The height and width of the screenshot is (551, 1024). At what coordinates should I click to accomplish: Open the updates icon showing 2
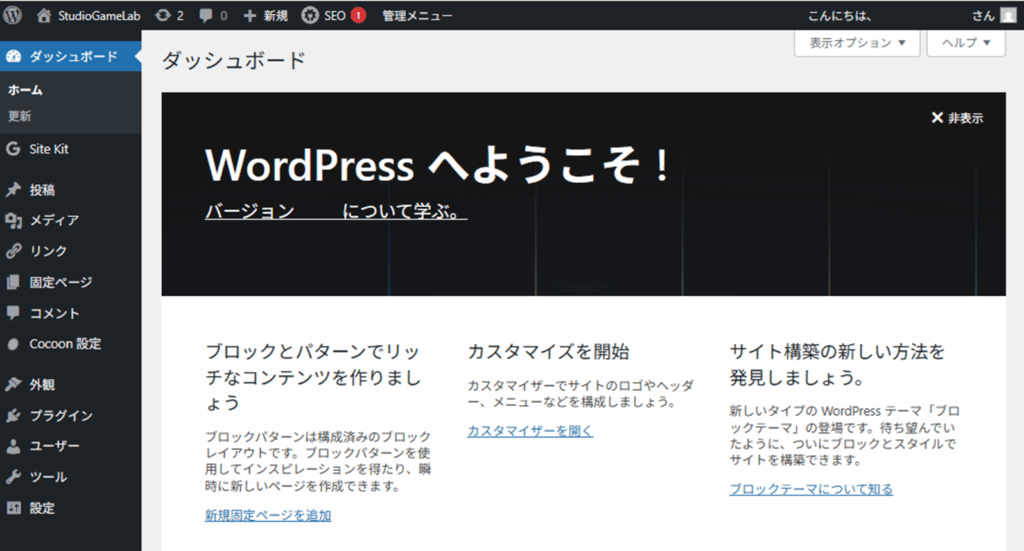point(163,15)
